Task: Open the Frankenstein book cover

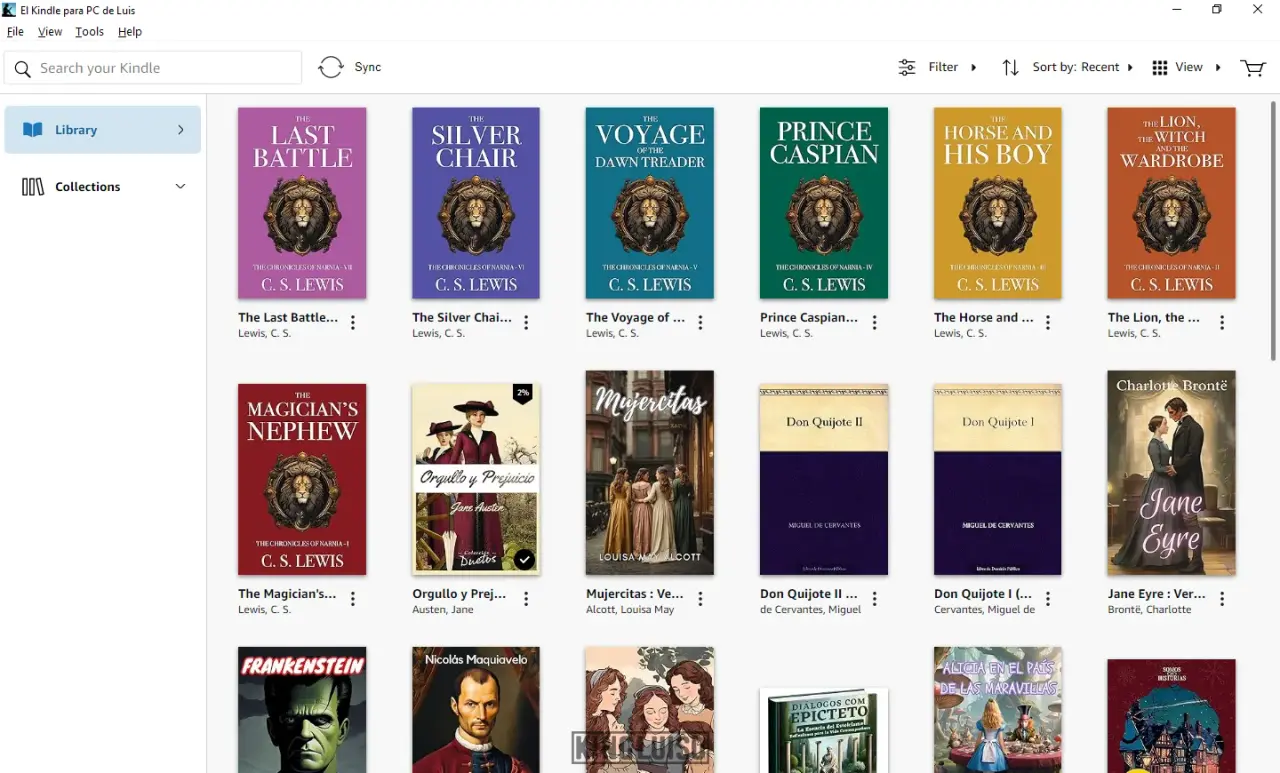Action: point(302,710)
